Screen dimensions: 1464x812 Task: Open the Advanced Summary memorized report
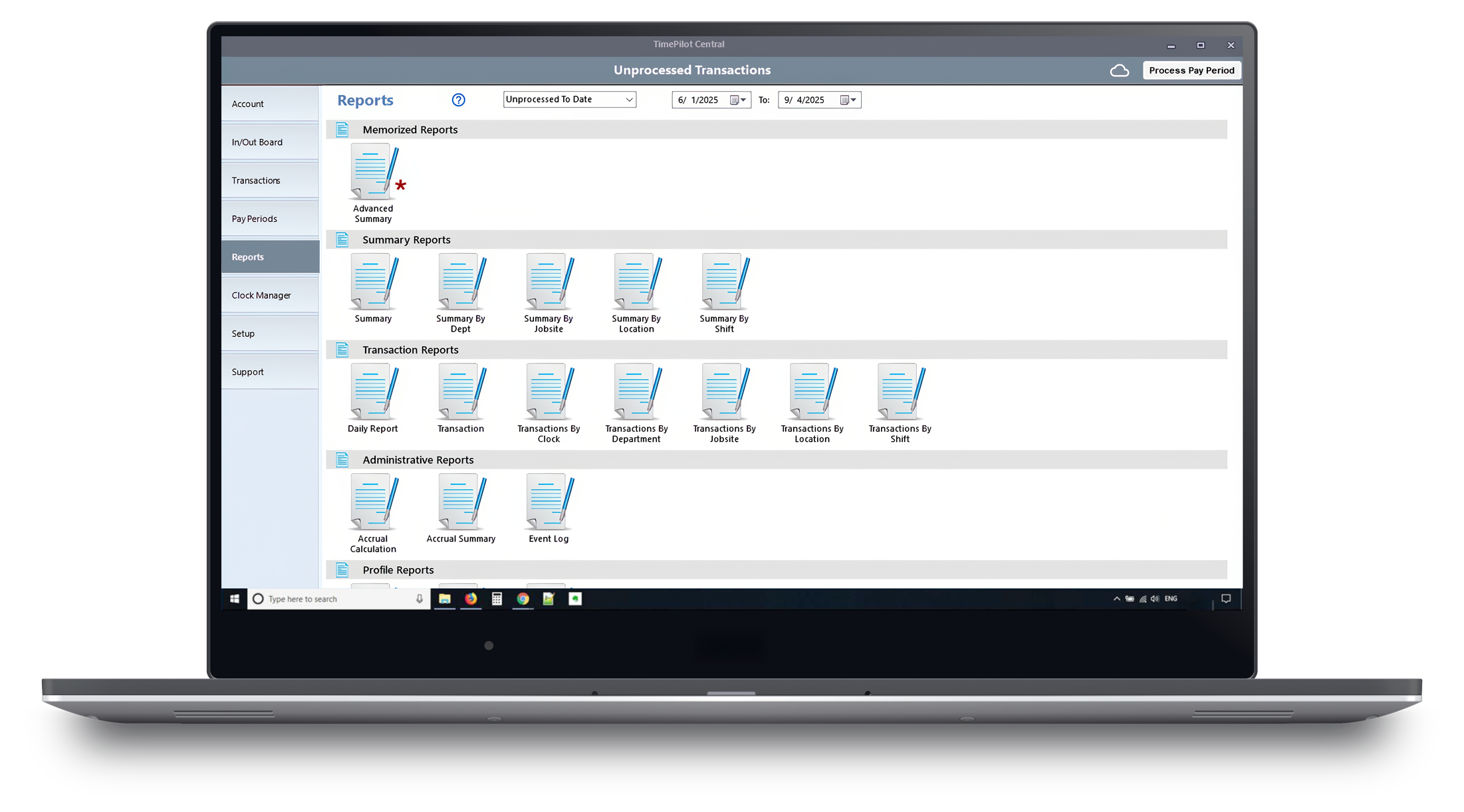[x=373, y=174]
